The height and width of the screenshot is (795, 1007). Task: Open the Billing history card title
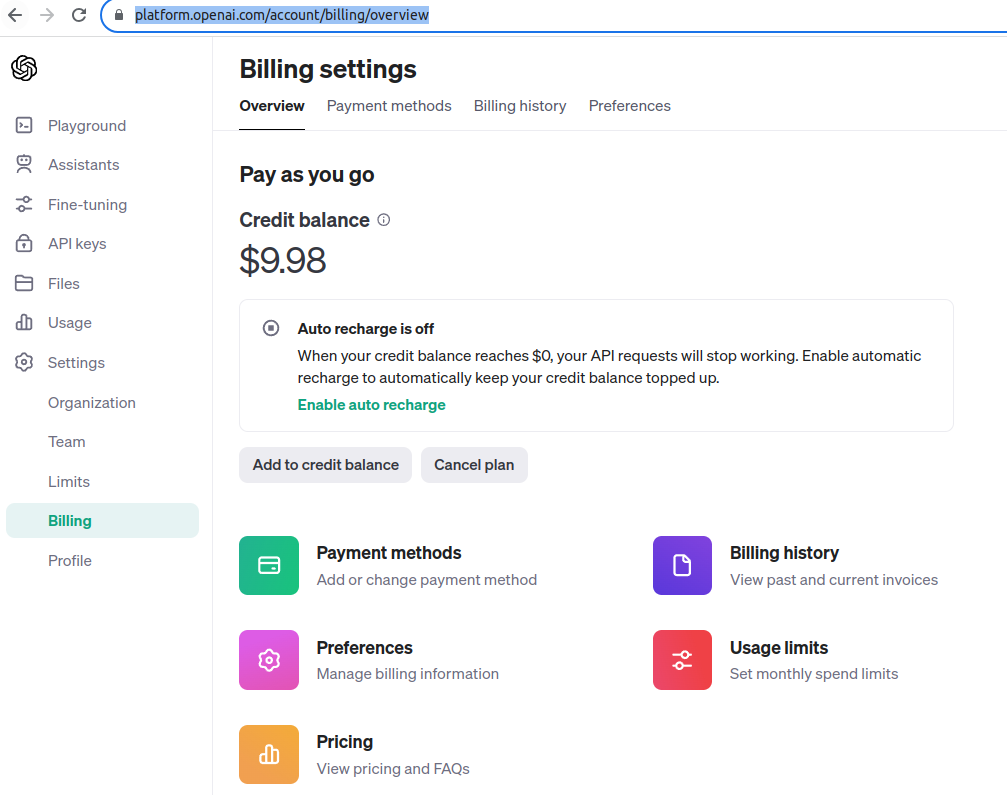click(784, 553)
